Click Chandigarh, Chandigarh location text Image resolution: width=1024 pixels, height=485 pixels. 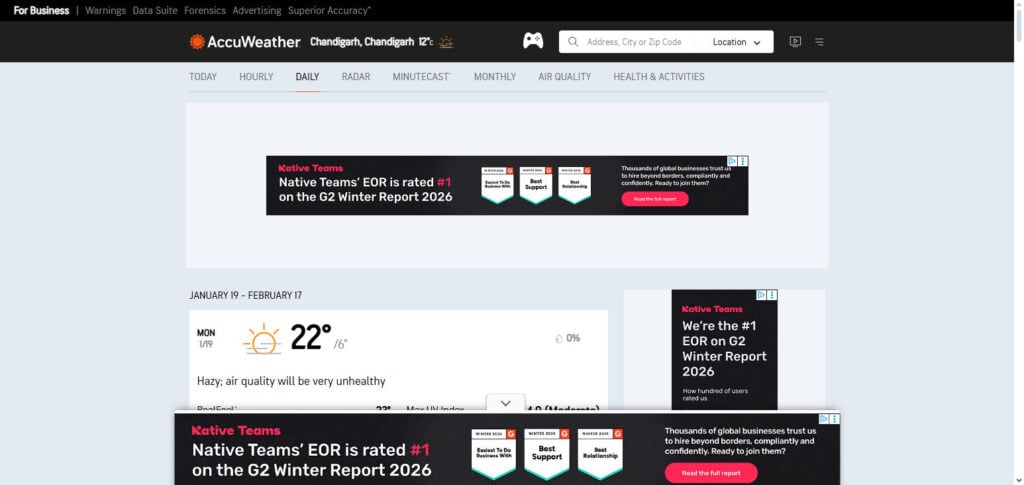pos(362,42)
